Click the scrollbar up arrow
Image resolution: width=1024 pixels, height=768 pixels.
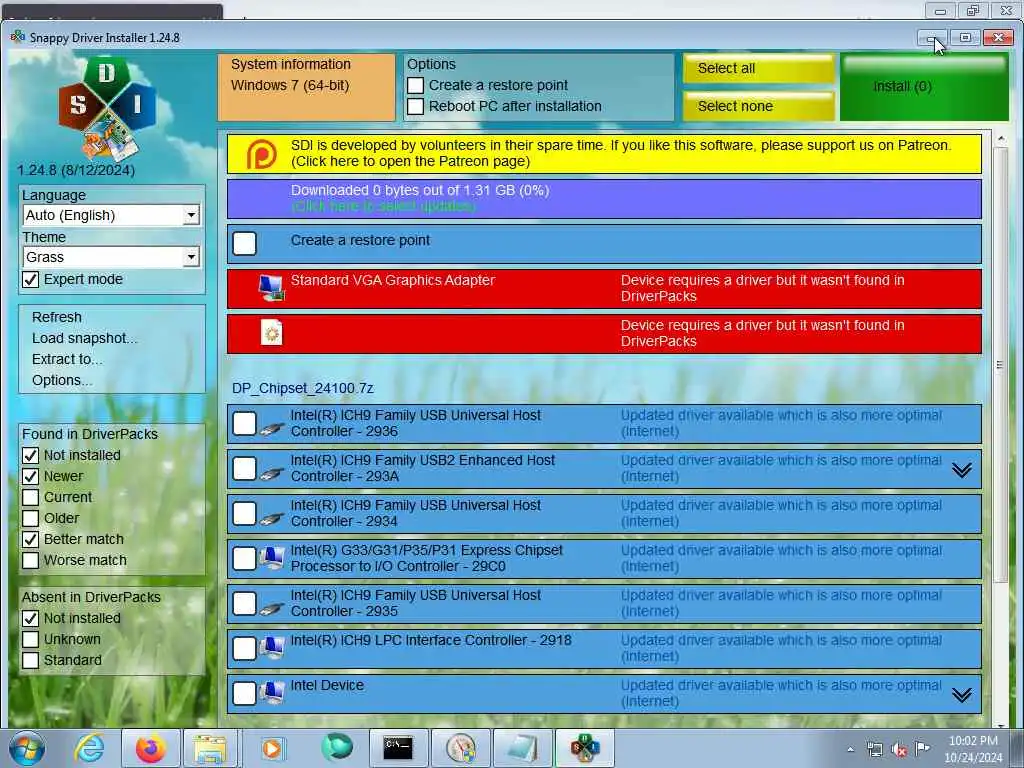pyautogui.click(x=1000, y=139)
